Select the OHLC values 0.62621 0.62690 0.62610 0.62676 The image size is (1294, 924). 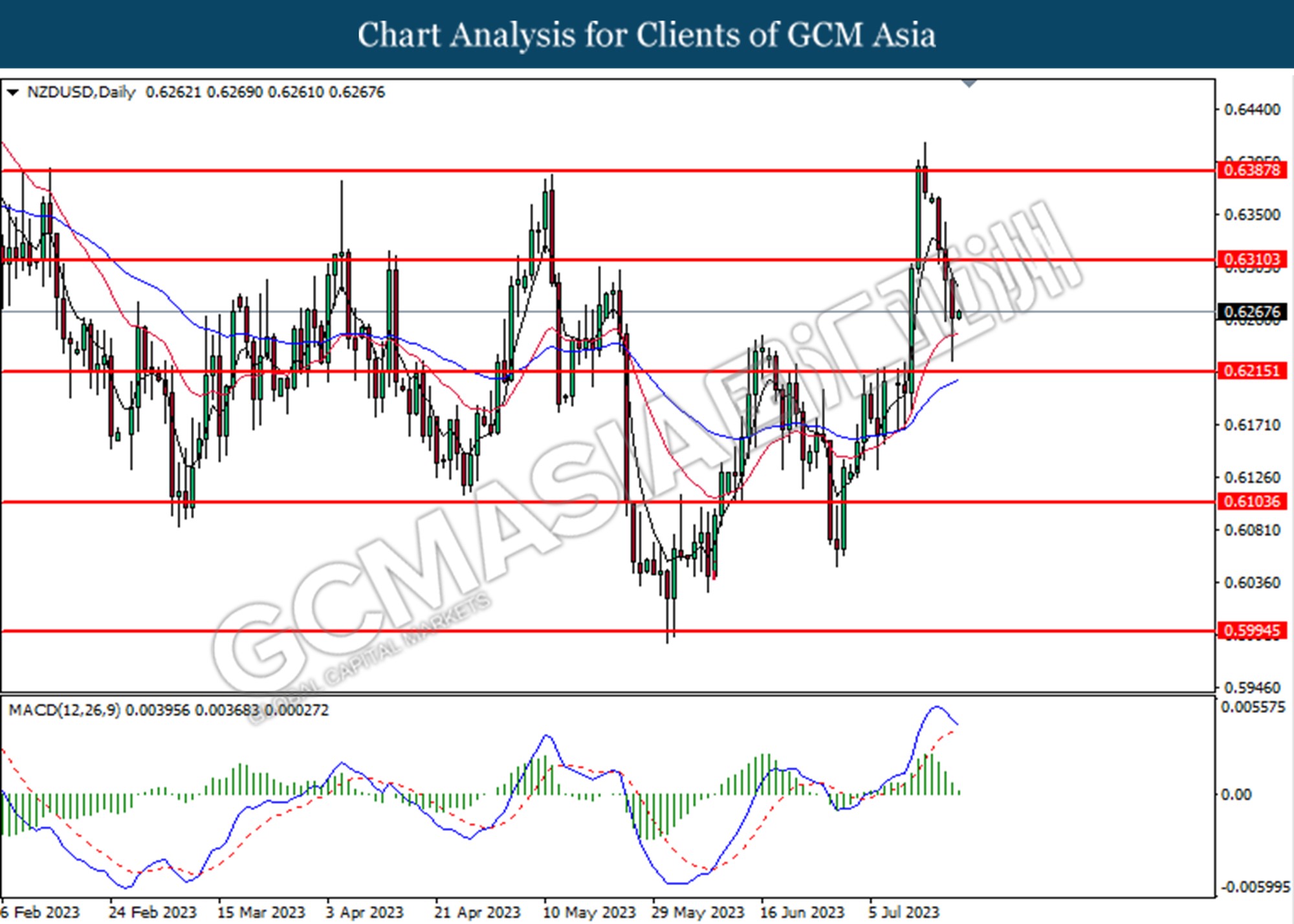click(265, 93)
